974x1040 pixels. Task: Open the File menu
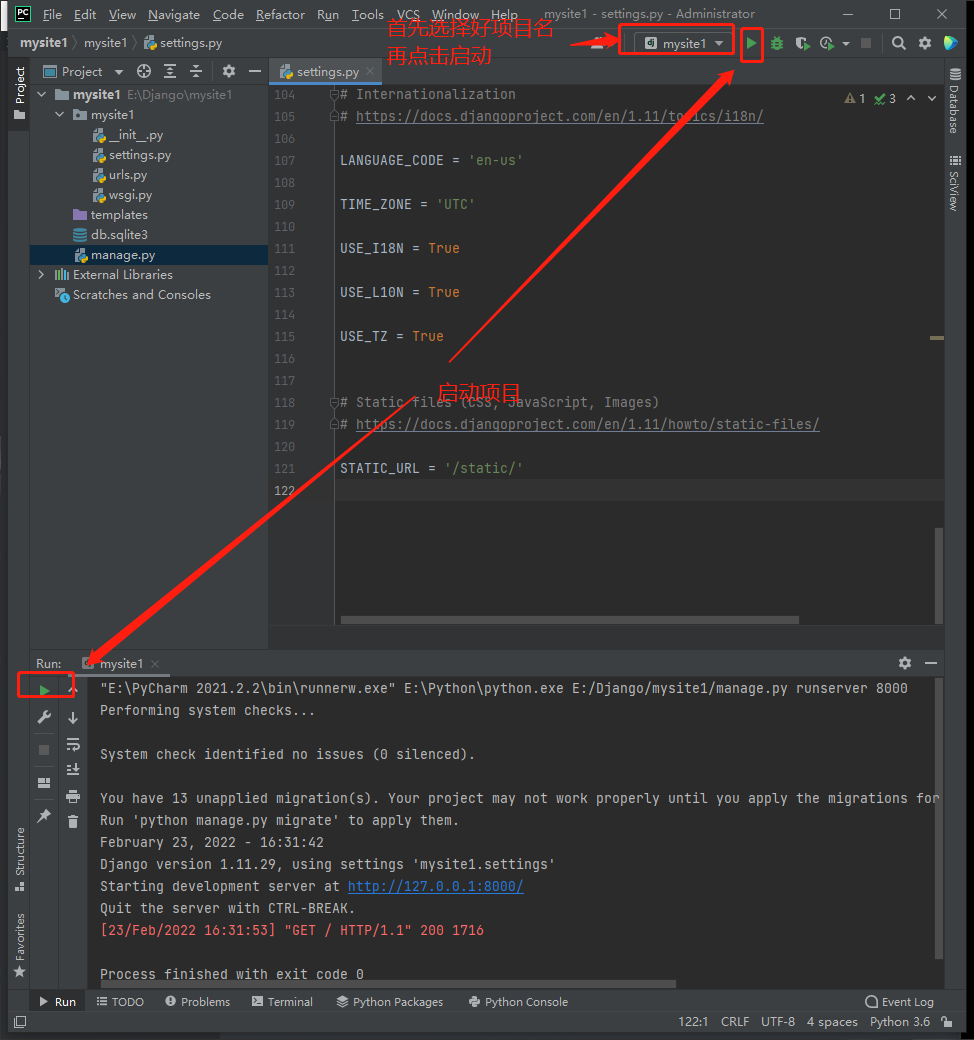pyautogui.click(x=52, y=15)
